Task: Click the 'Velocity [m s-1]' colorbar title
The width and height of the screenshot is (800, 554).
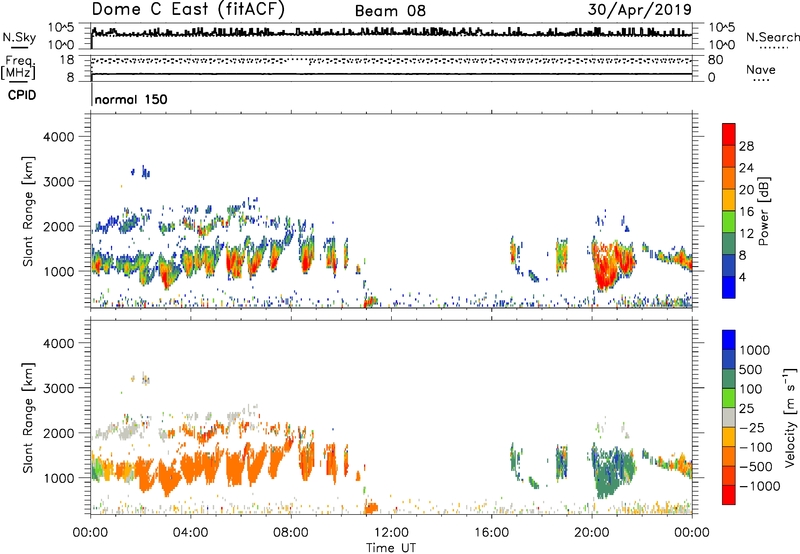Action: [790, 417]
